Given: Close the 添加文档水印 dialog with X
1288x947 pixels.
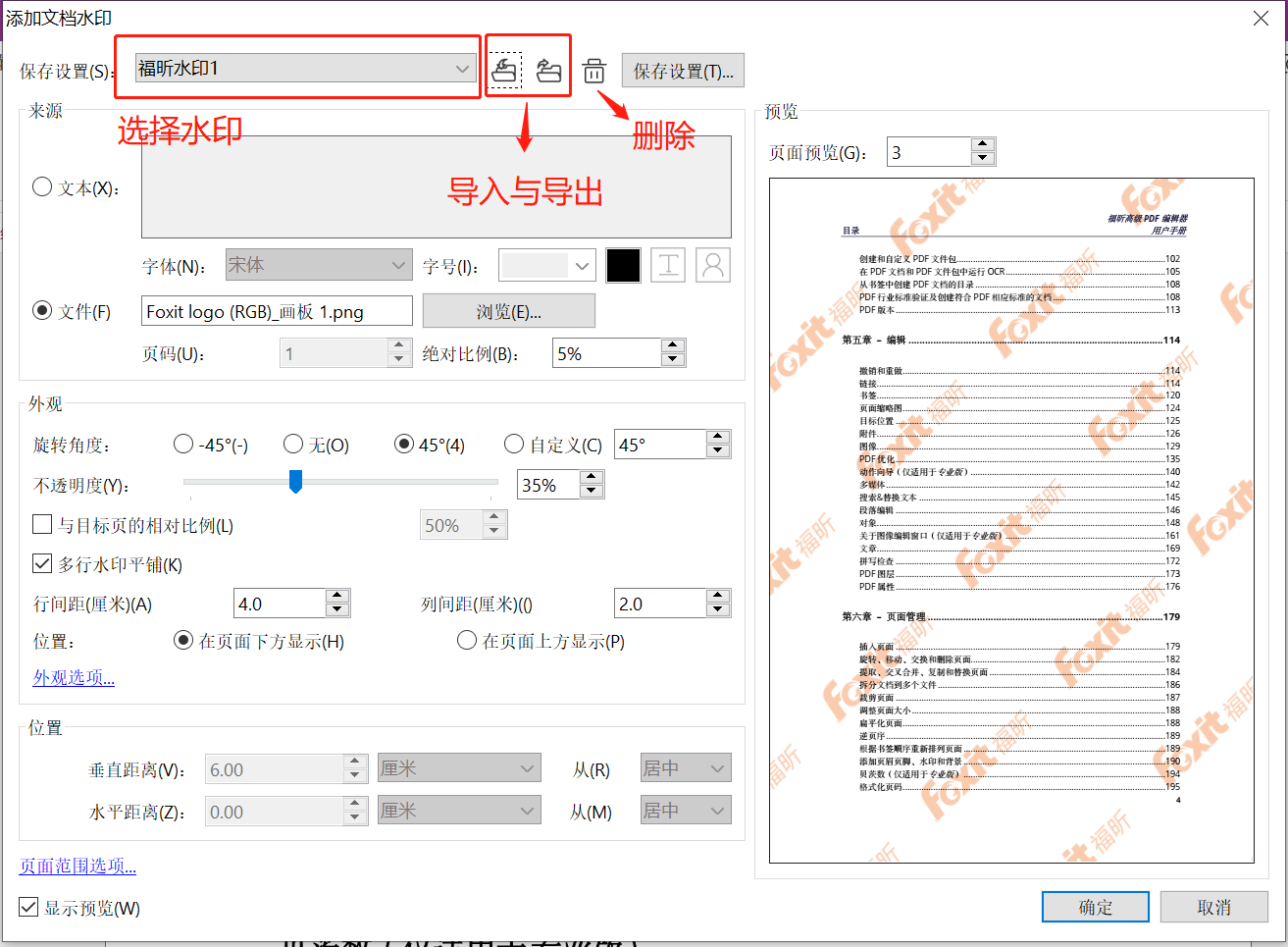Looking at the screenshot, I should tap(1262, 19).
